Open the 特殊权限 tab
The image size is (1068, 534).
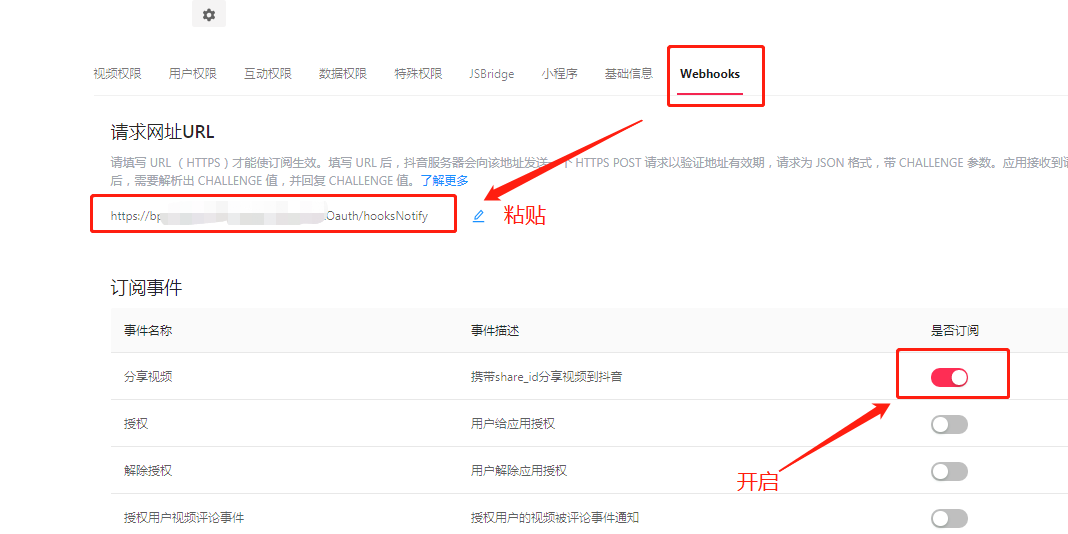(418, 74)
